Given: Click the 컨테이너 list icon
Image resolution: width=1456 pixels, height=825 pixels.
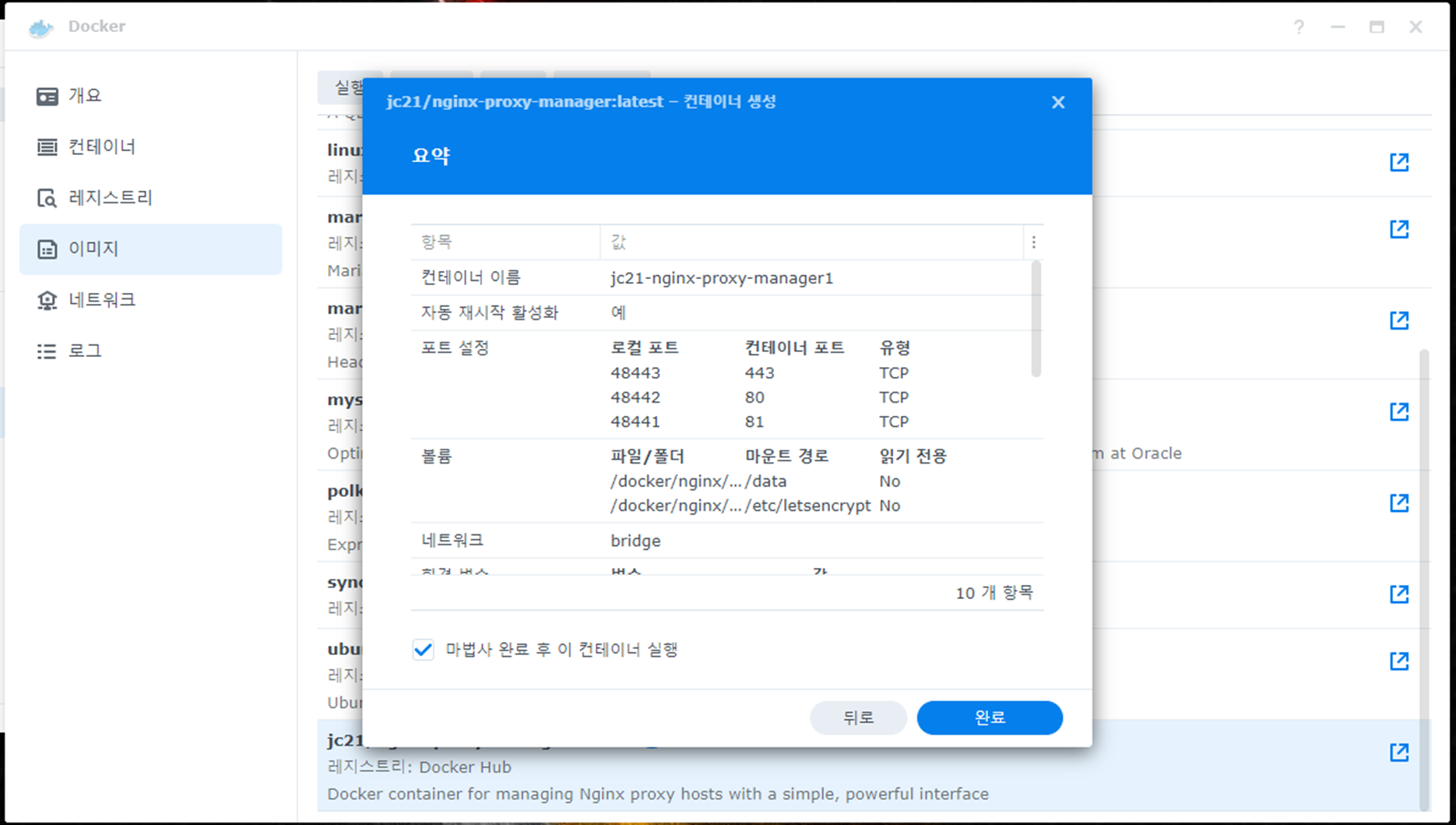Looking at the screenshot, I should pyautogui.click(x=47, y=146).
